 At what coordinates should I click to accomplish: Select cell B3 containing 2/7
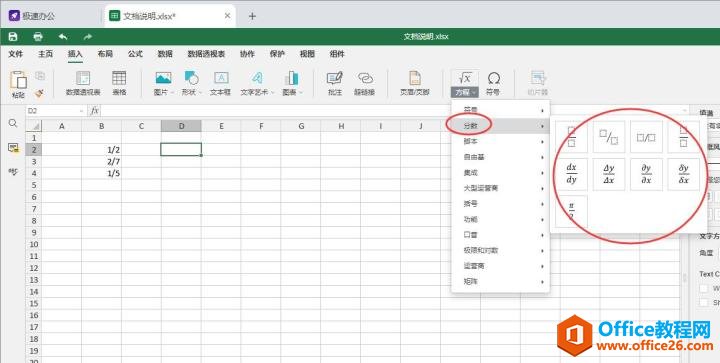(101, 162)
